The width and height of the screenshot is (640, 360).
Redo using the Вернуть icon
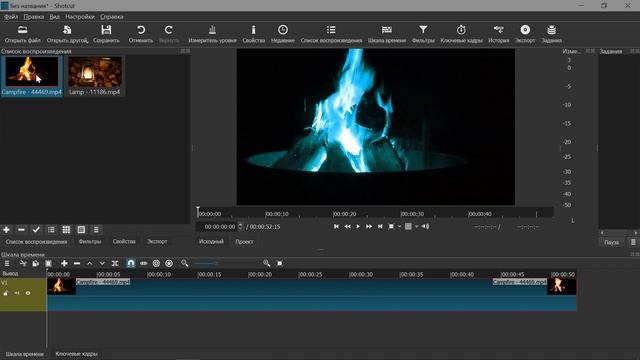tap(169, 34)
